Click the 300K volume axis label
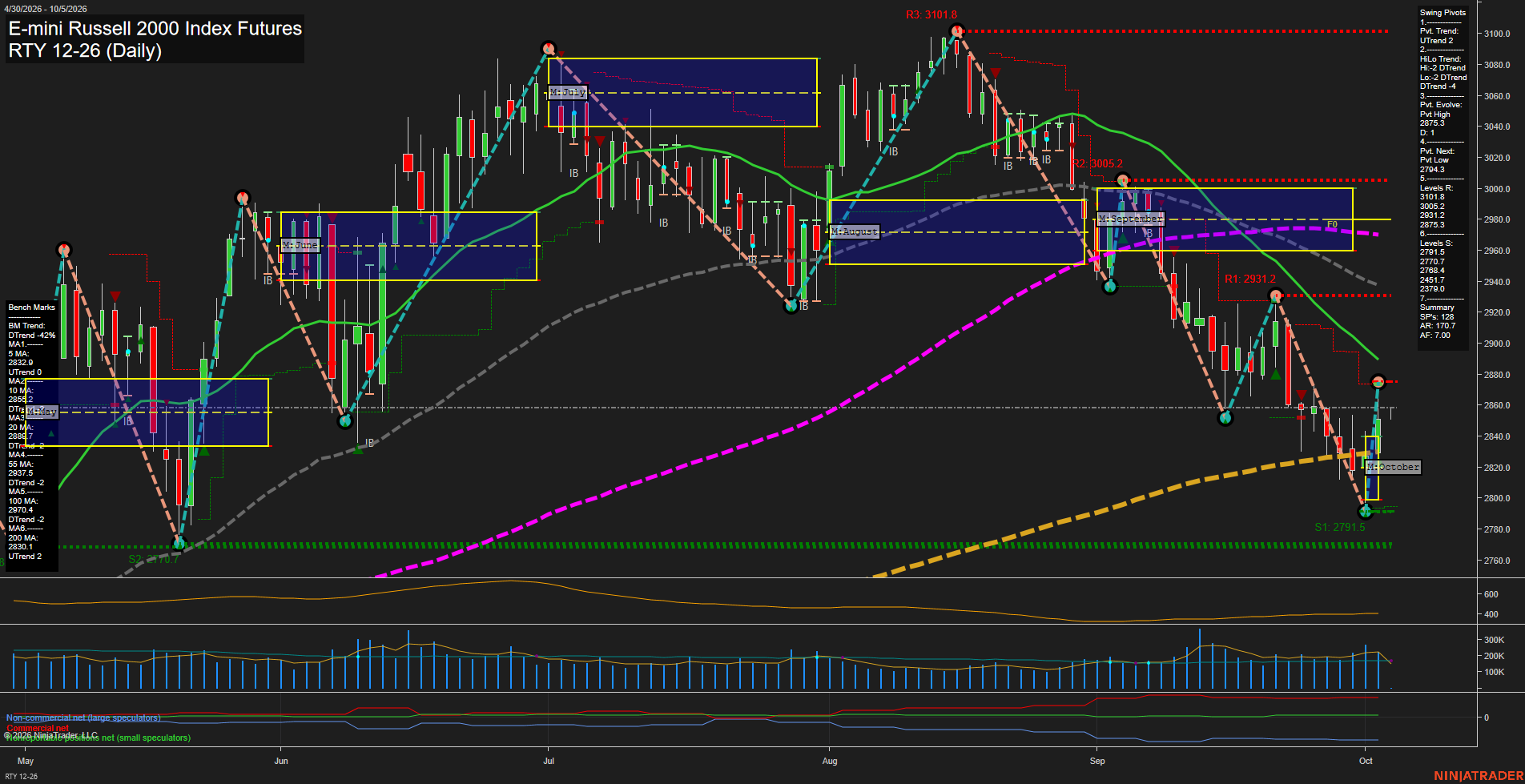Screen dimensions: 1525x784 click(x=1494, y=640)
